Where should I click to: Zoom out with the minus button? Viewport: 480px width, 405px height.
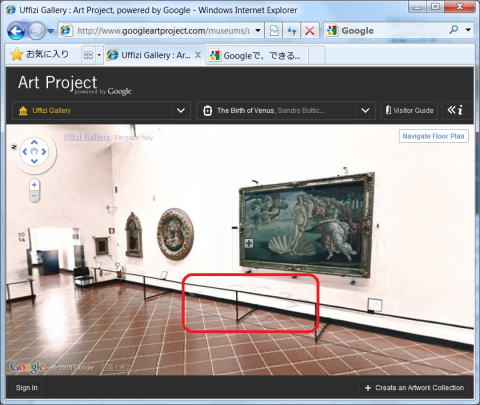coord(34,196)
